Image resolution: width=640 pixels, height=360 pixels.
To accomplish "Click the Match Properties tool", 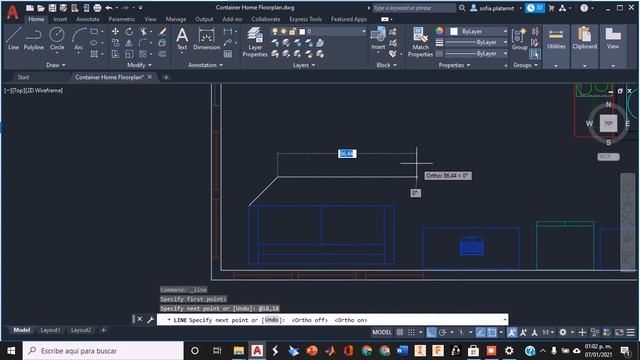I will [420, 42].
